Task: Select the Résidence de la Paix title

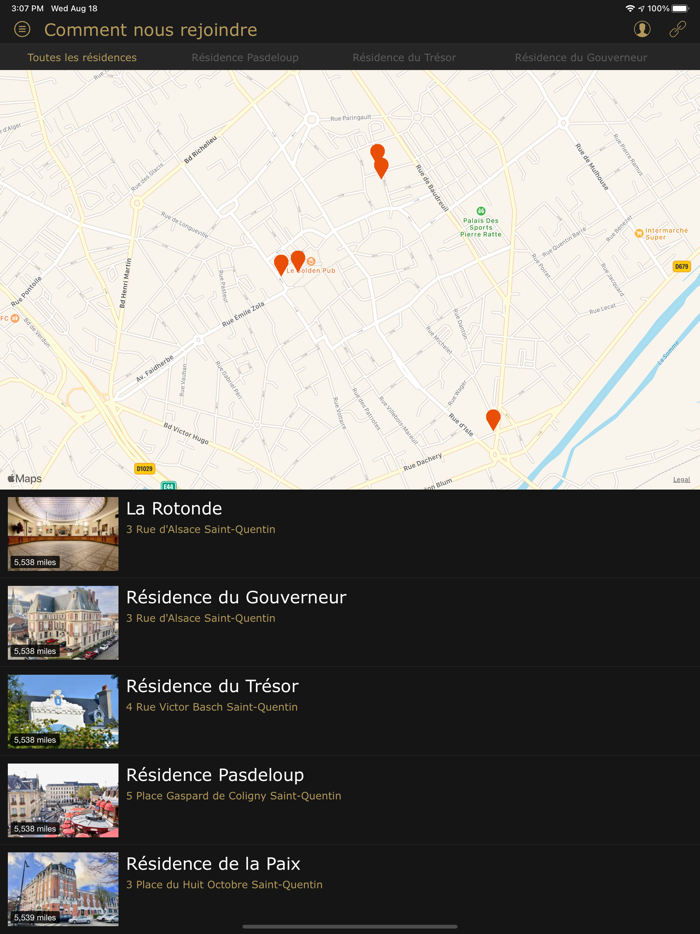Action: coord(213,864)
